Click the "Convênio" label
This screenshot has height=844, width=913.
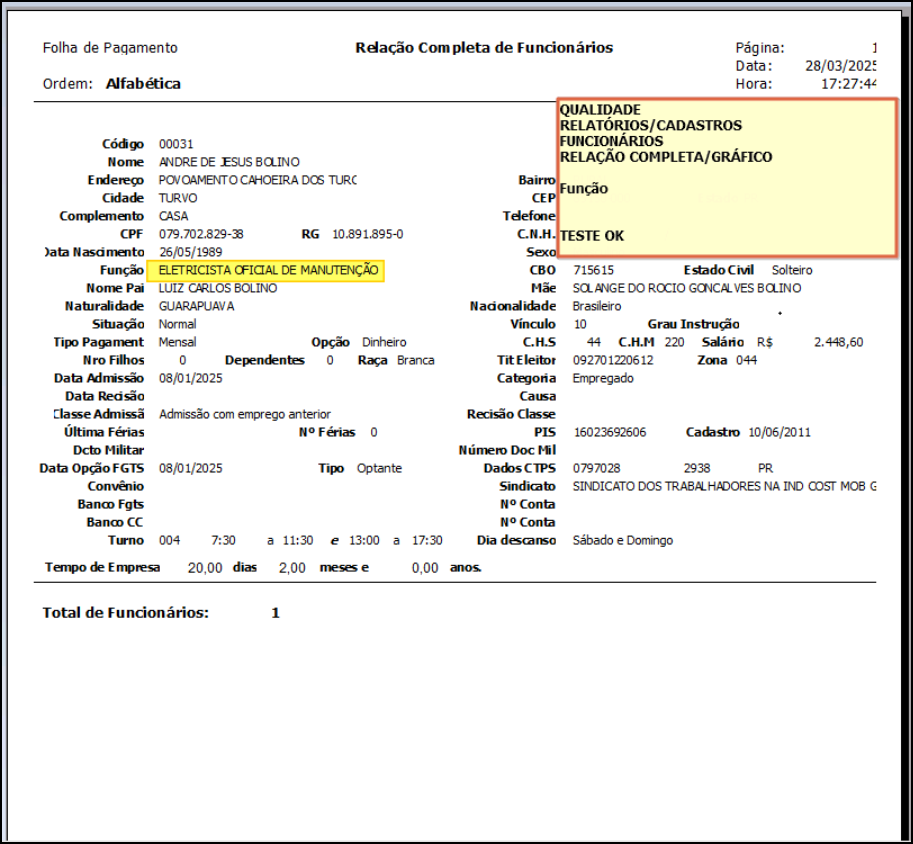(116, 486)
